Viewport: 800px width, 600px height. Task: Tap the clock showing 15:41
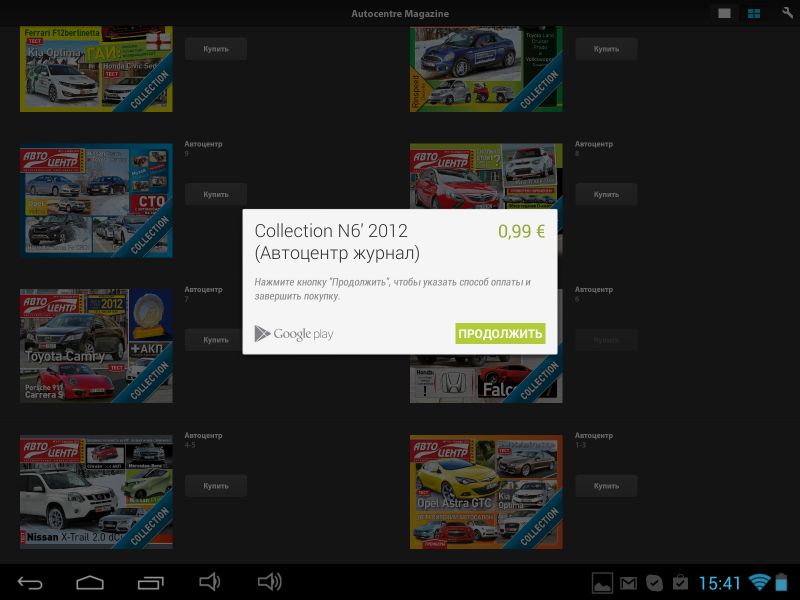(719, 582)
